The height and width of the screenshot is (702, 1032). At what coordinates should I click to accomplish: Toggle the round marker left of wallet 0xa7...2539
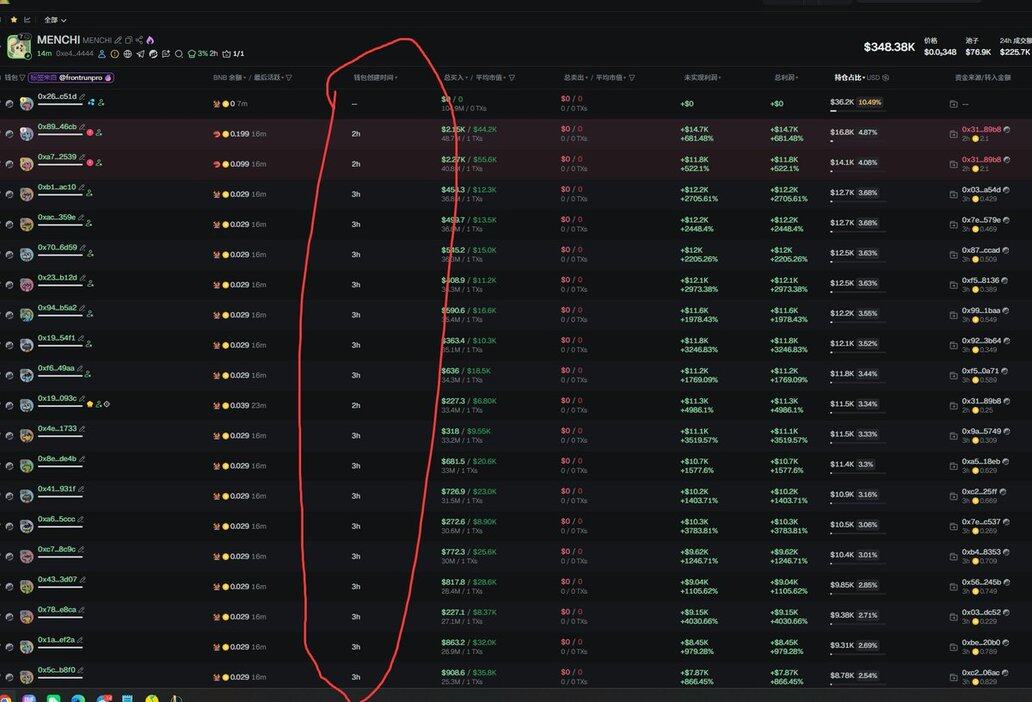pos(10,164)
